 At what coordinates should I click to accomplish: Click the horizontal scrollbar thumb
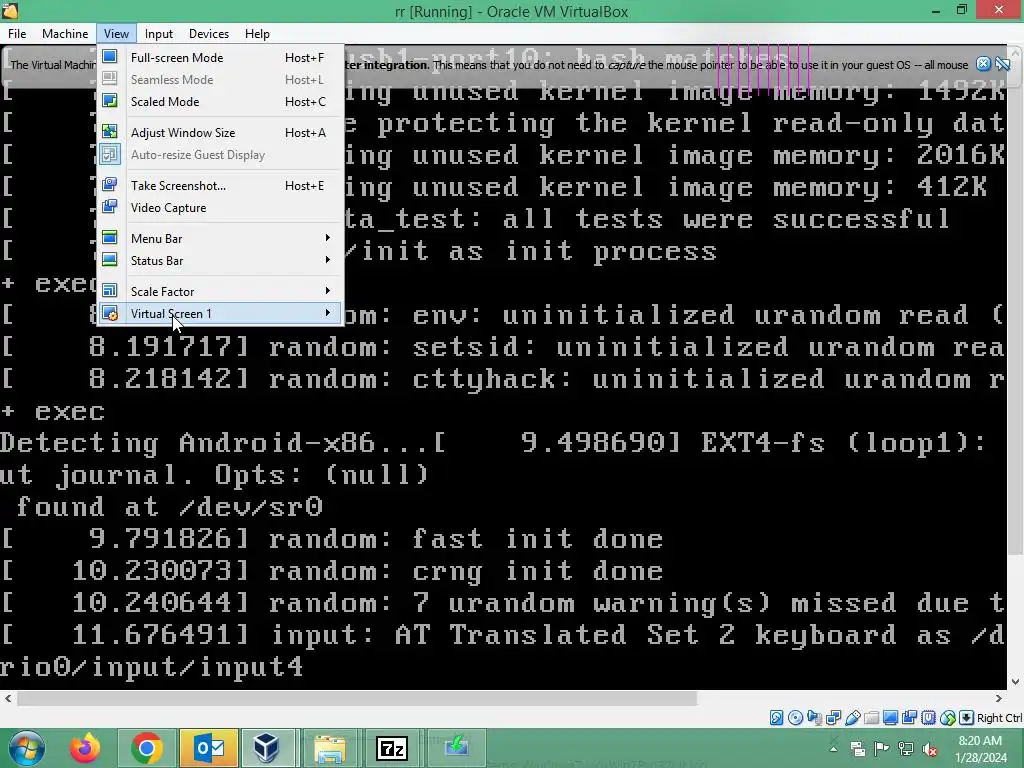(x=357, y=699)
